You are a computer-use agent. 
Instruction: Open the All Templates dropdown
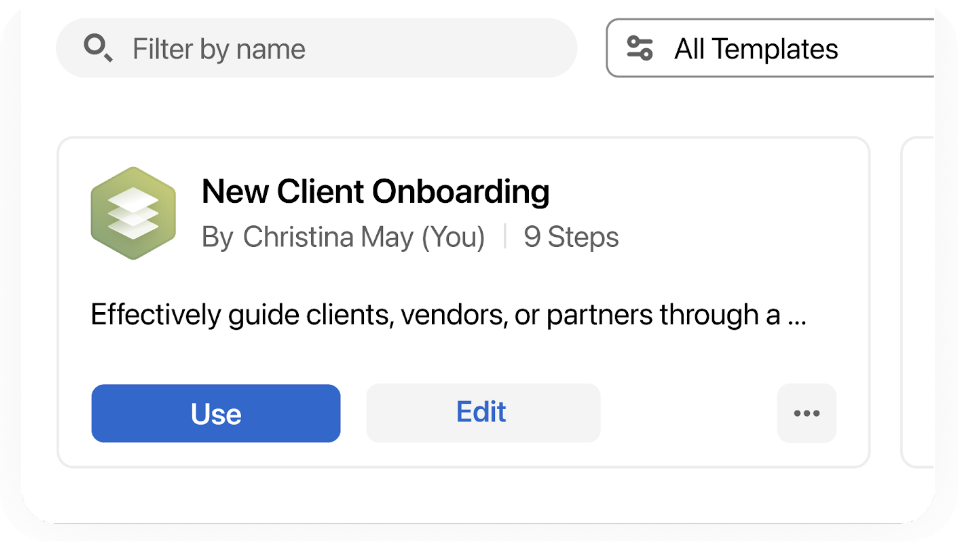click(770, 48)
